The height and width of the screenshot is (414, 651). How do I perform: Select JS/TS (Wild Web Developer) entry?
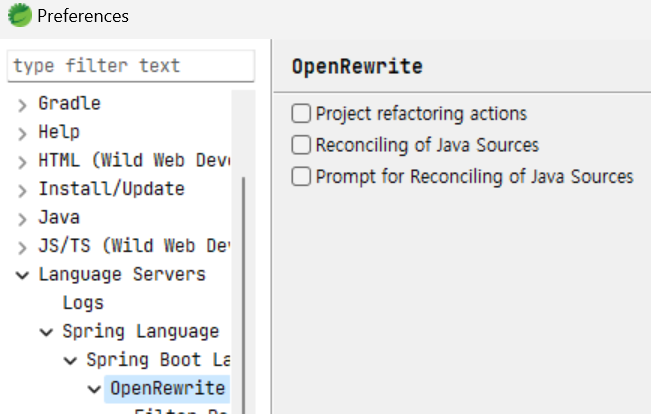point(133,246)
